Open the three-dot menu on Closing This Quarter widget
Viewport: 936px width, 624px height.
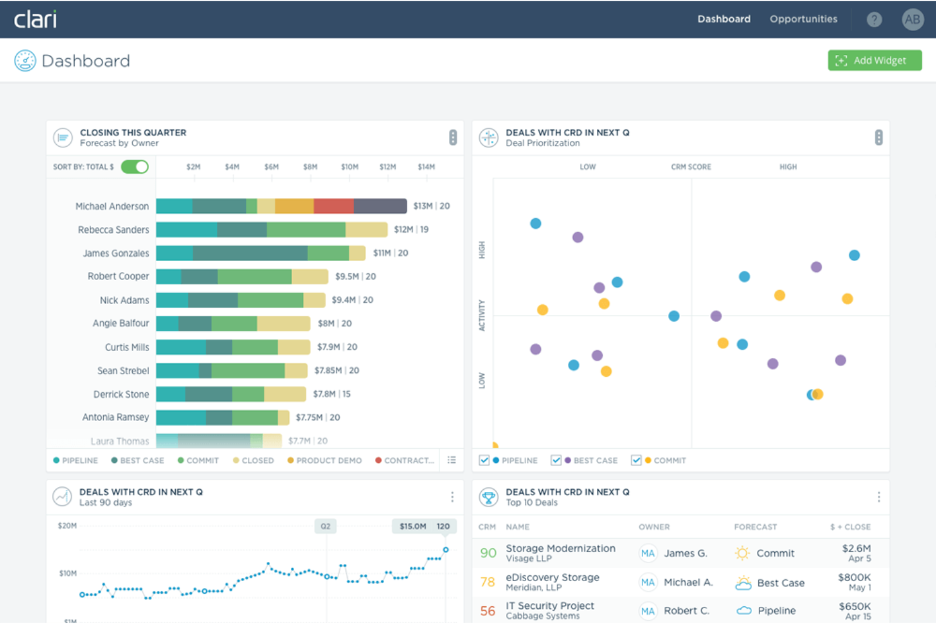click(x=452, y=138)
